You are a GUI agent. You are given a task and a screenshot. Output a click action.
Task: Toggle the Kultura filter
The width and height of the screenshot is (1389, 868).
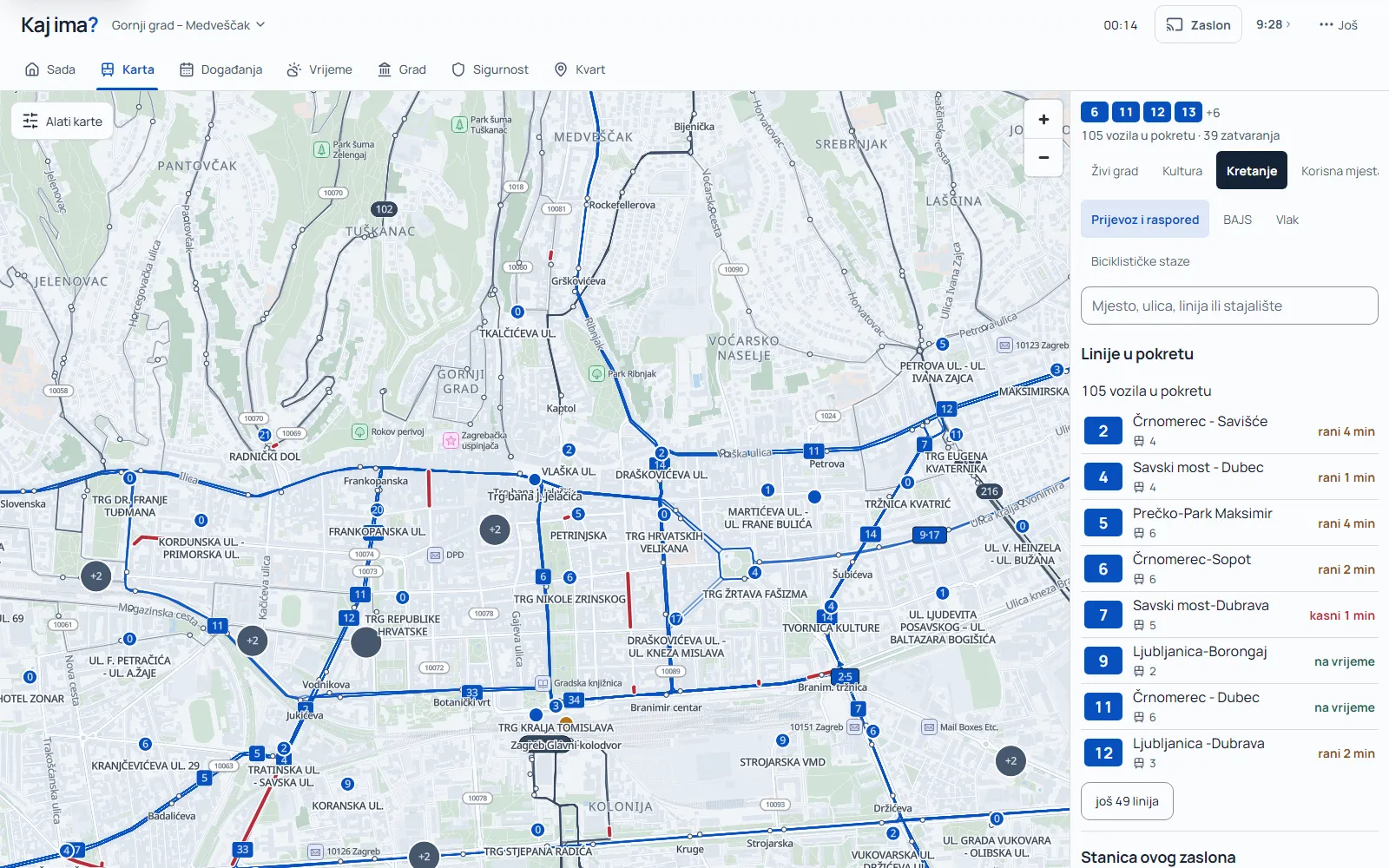click(x=1182, y=171)
